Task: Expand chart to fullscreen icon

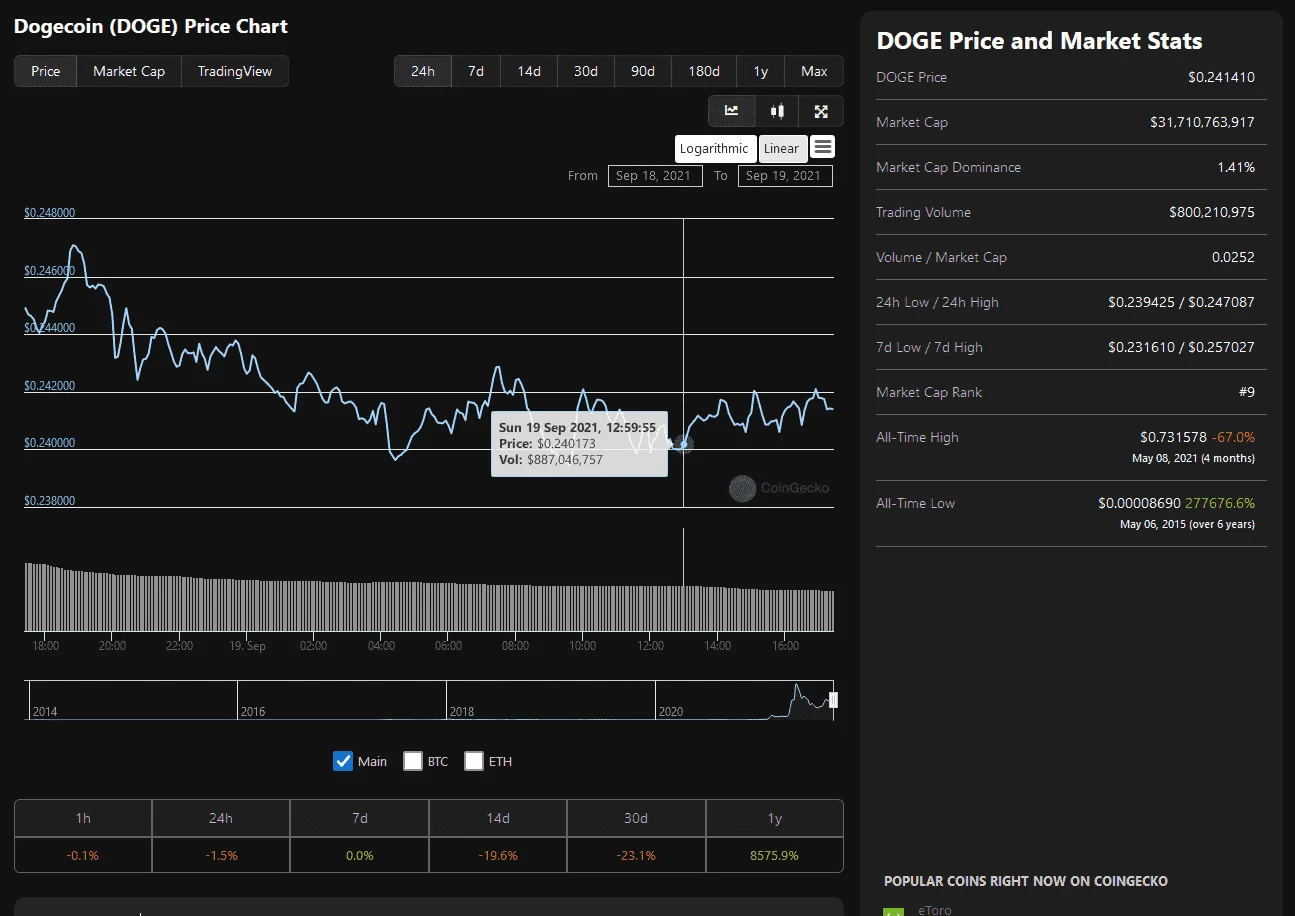Action: pyautogui.click(x=821, y=111)
